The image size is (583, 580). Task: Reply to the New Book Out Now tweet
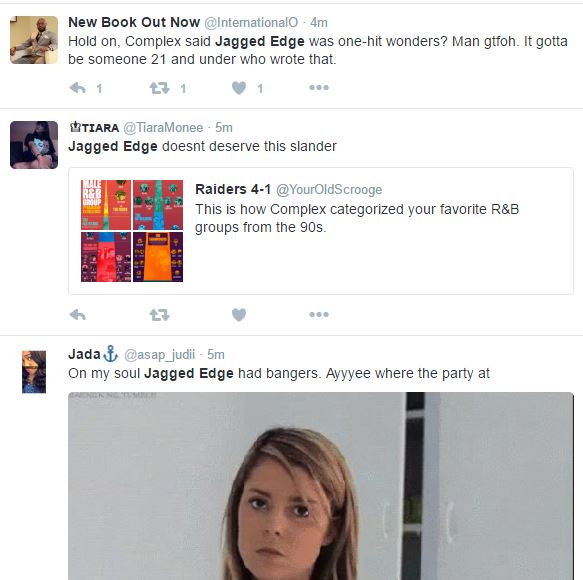tap(78, 88)
